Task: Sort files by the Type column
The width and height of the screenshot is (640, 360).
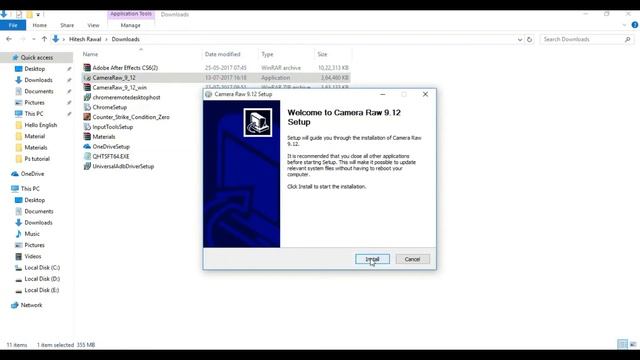Action: coord(267,54)
